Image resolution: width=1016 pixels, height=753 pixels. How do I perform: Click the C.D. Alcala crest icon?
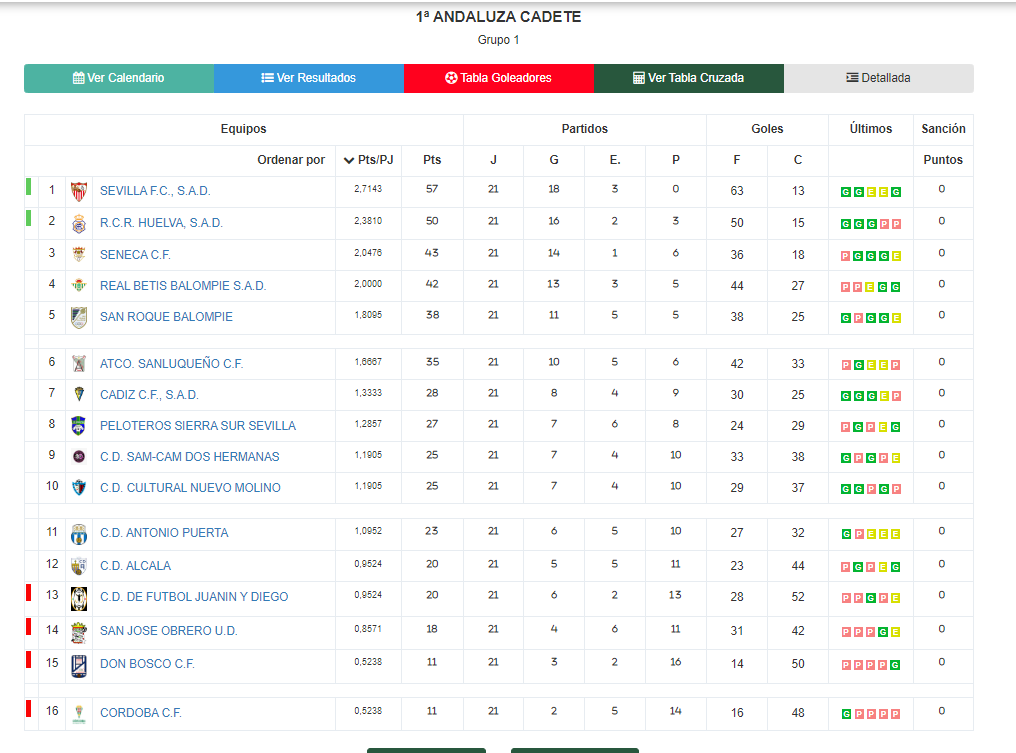coord(79,566)
